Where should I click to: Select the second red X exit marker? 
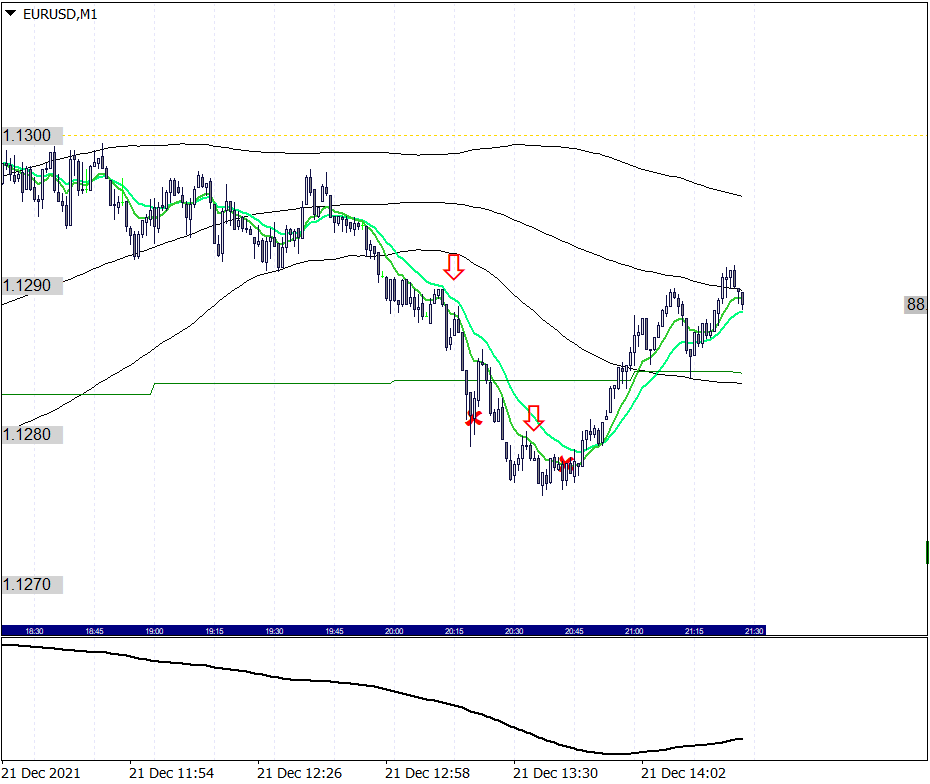(x=566, y=462)
